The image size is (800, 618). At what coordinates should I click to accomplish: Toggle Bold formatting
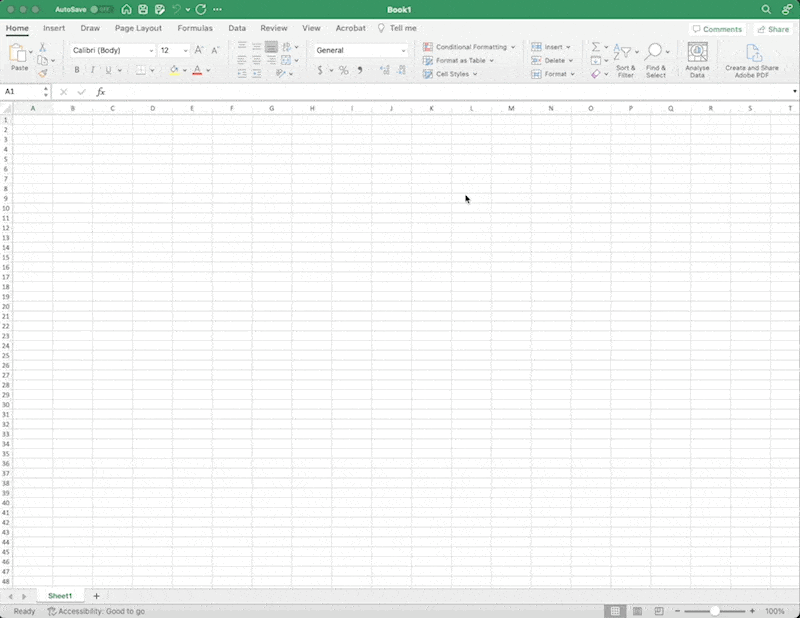[x=77, y=70]
